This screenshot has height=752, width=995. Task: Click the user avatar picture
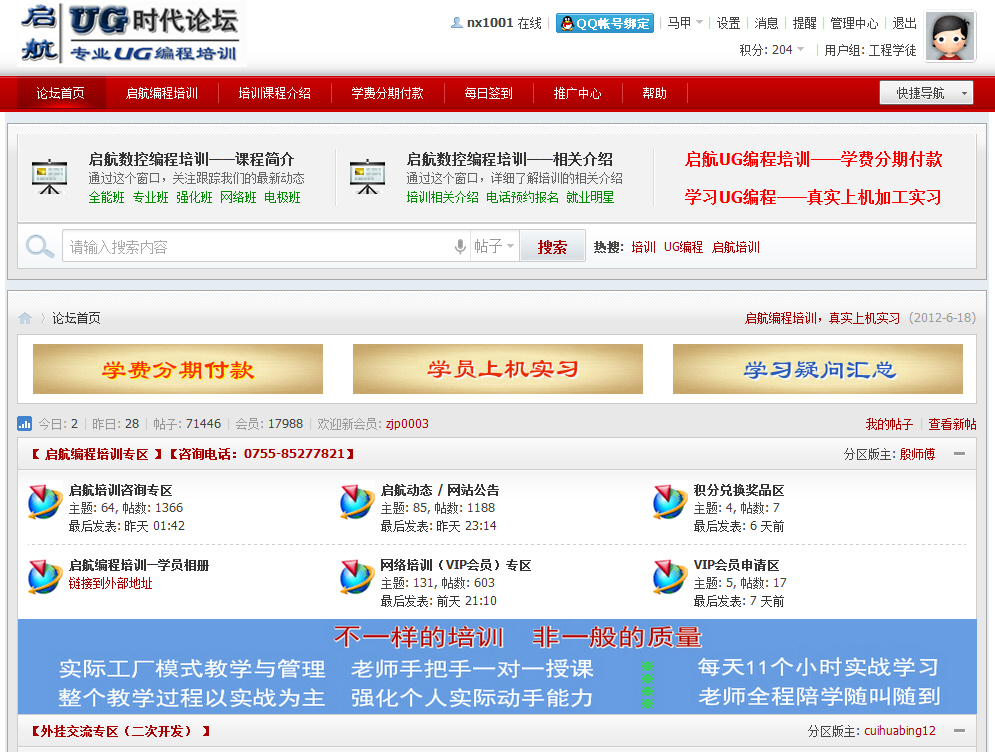[x=949, y=36]
